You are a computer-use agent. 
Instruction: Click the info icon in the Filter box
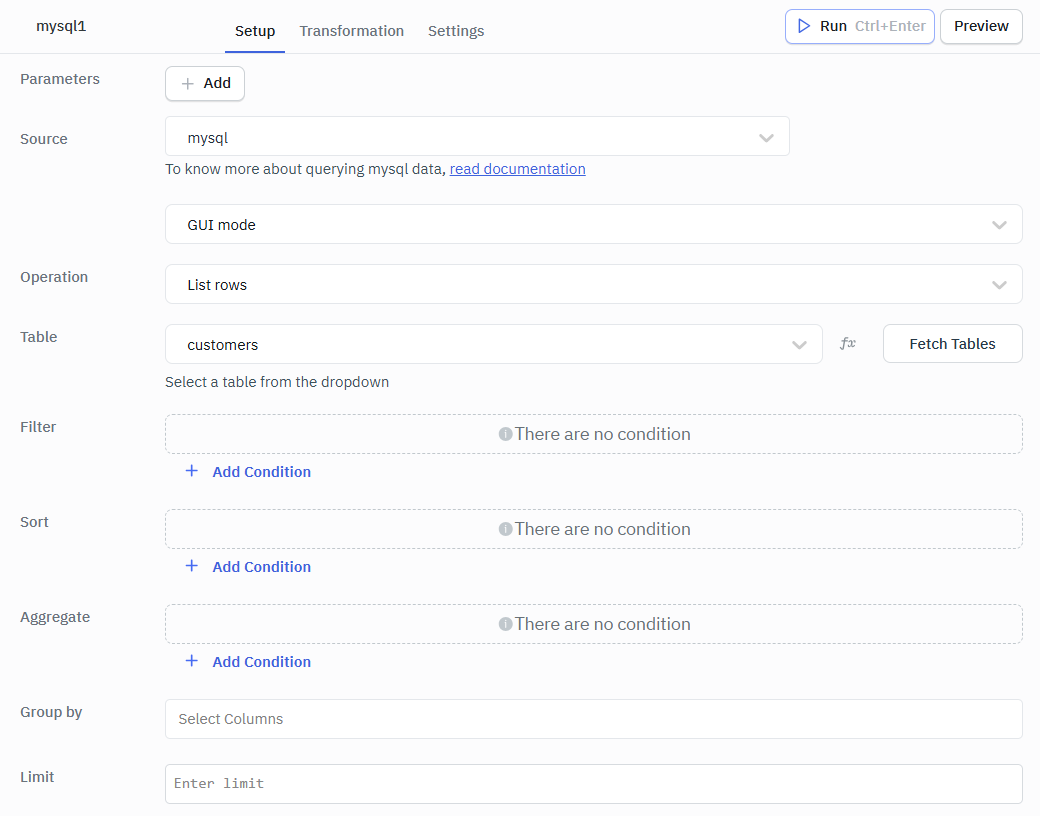point(505,434)
